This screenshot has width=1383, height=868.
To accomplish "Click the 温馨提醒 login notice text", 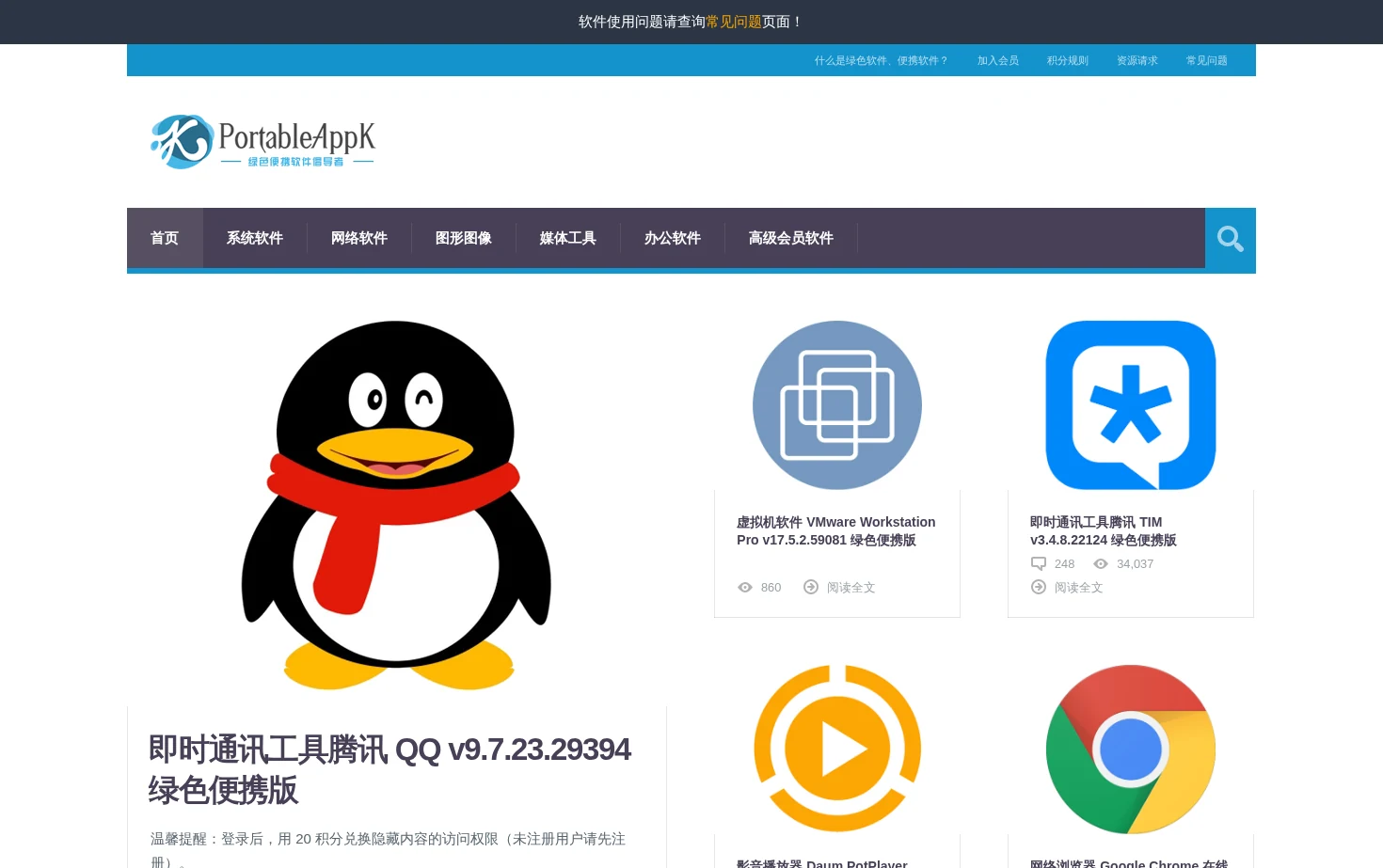I will 388,849.
